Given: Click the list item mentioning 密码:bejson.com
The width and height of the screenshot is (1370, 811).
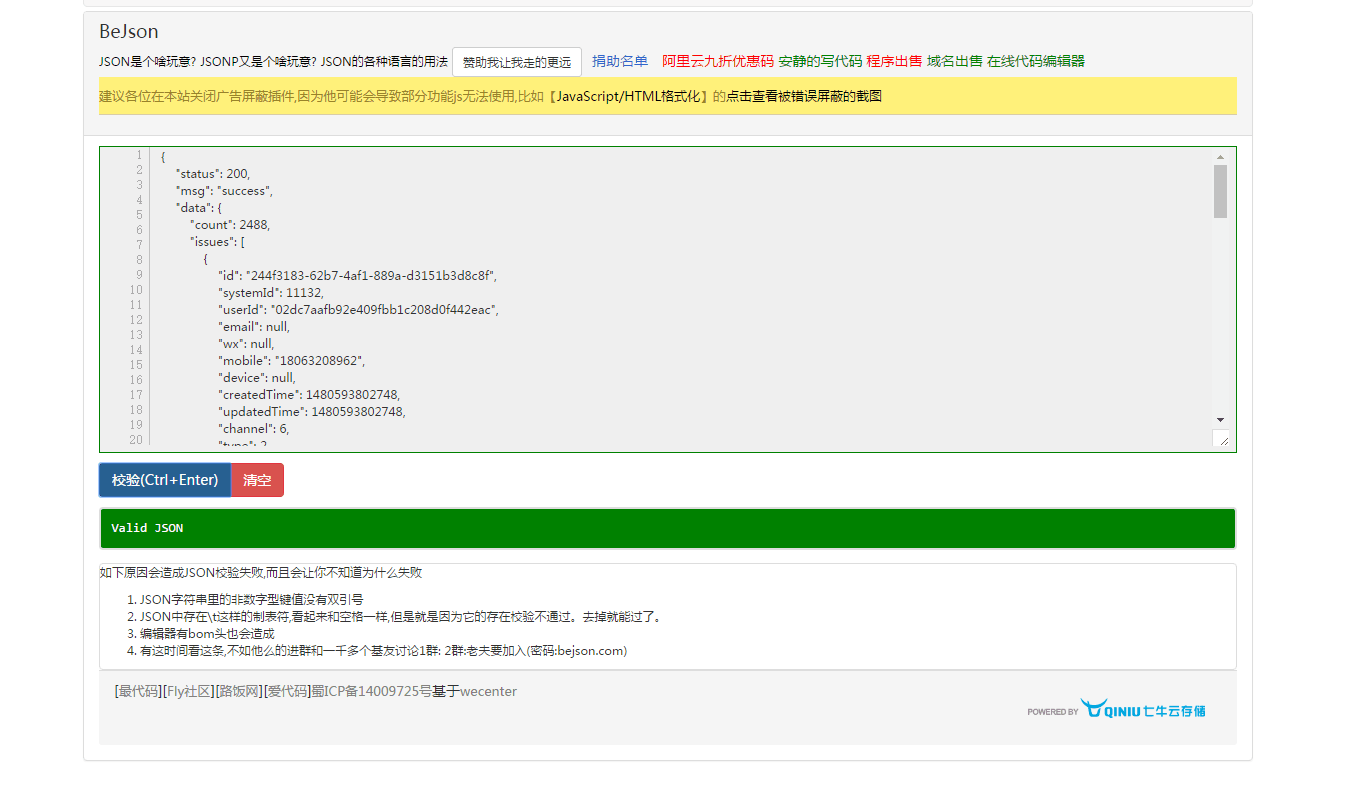Looking at the screenshot, I should 383,651.
